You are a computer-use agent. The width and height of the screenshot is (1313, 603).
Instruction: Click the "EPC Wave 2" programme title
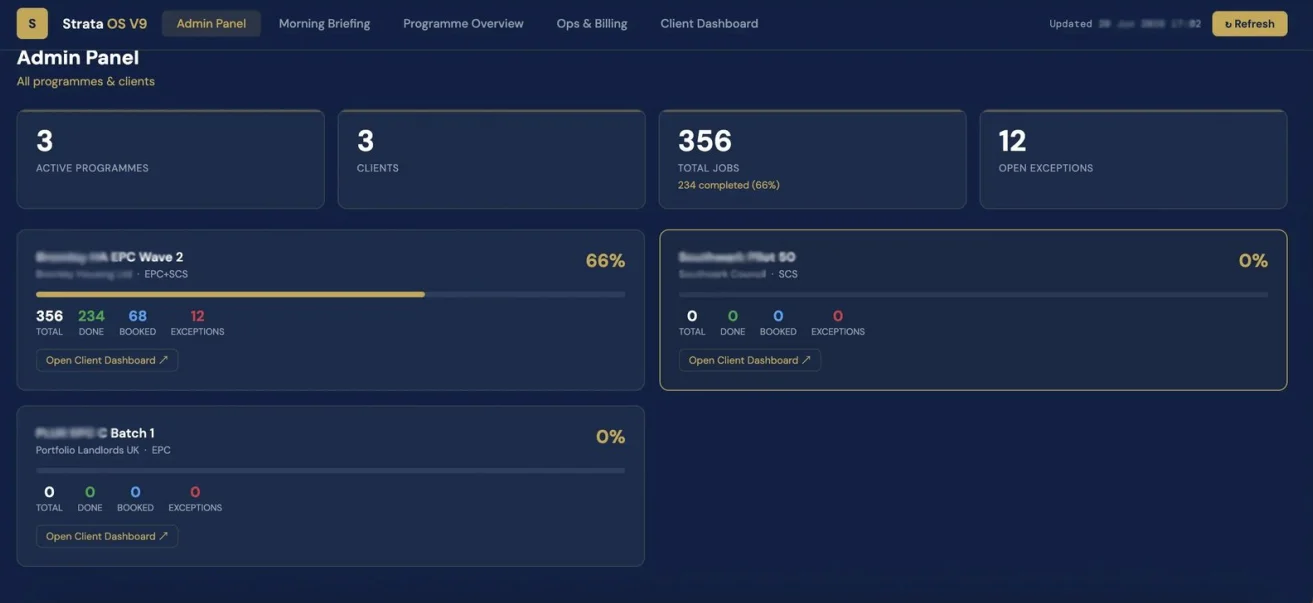[x=147, y=257]
